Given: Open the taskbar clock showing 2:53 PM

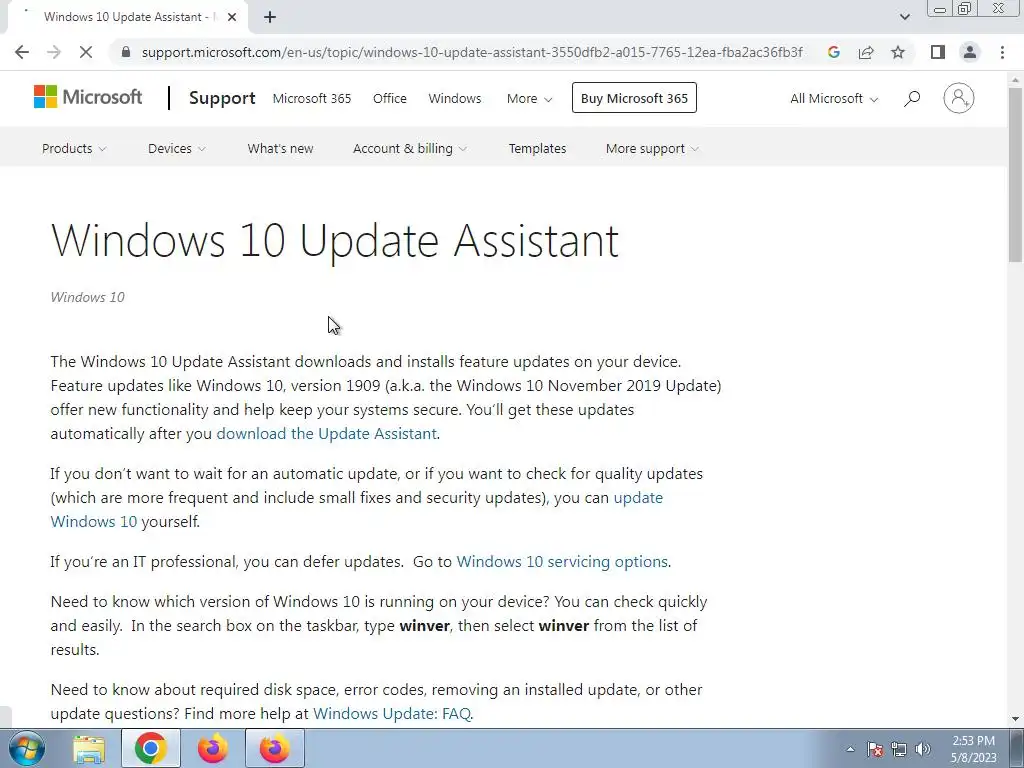Looking at the screenshot, I should tap(973, 749).
